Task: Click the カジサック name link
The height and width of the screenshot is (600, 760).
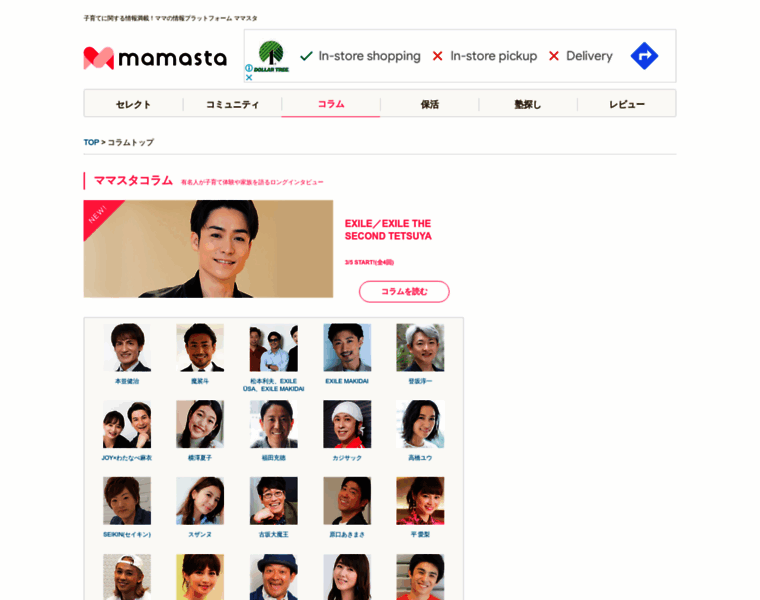Action: [347, 458]
